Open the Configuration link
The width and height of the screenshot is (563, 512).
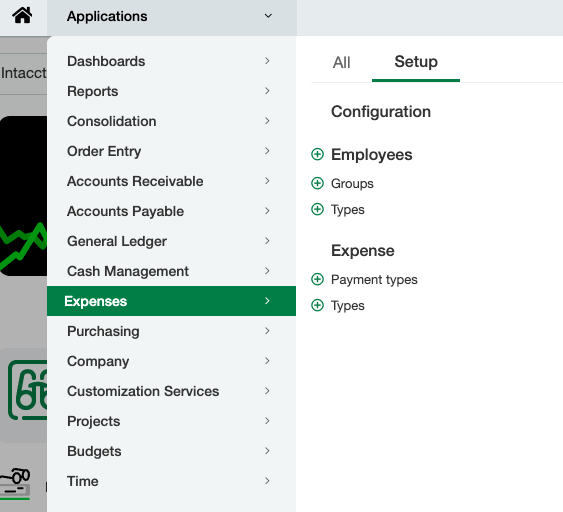pos(381,112)
